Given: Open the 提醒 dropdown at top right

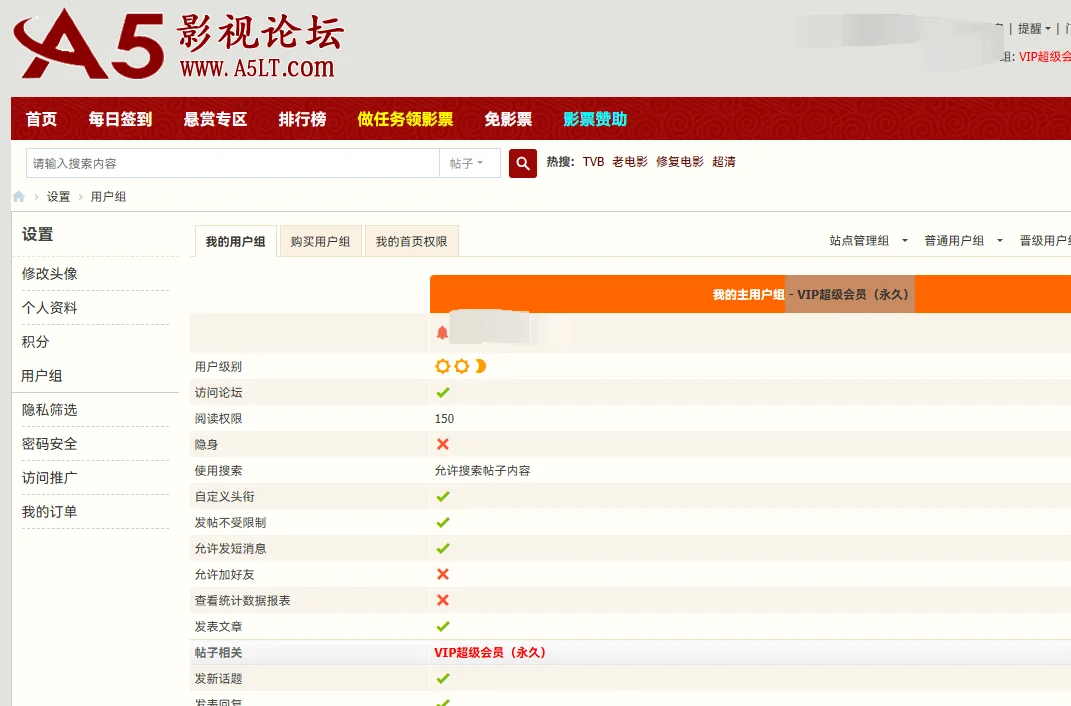Looking at the screenshot, I should (1033, 29).
